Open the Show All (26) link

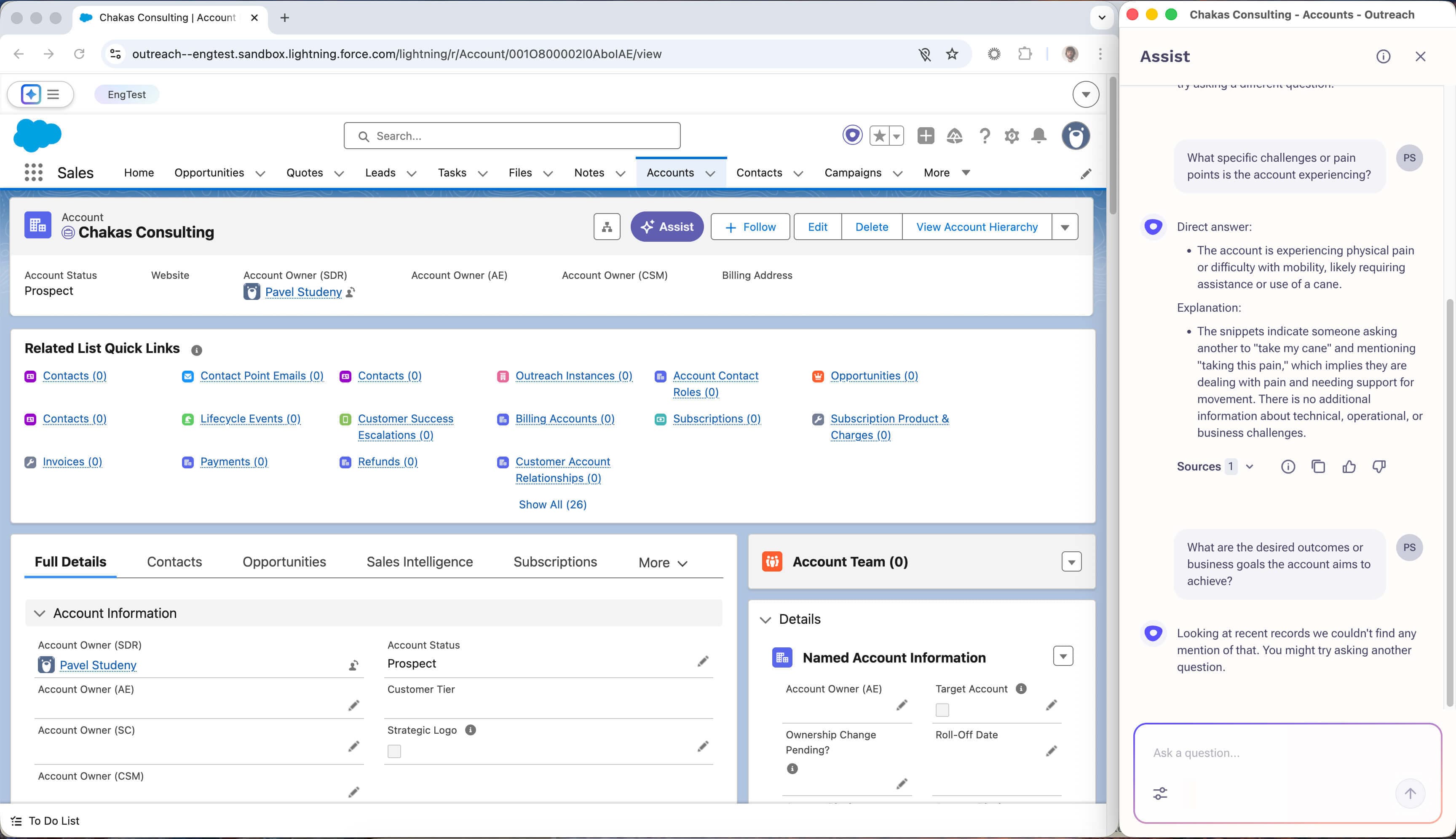click(552, 505)
